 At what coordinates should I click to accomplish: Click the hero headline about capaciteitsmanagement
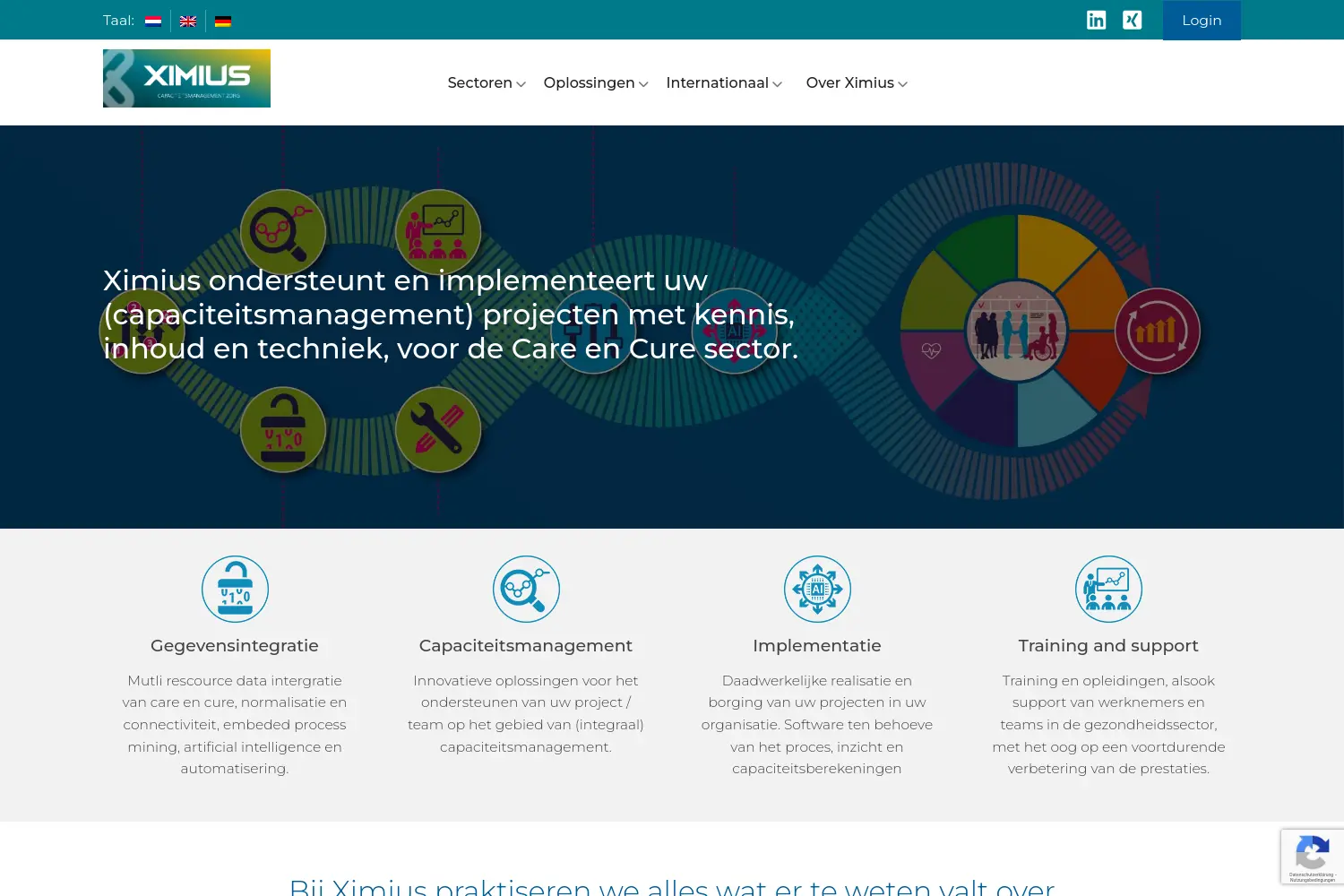point(451,314)
